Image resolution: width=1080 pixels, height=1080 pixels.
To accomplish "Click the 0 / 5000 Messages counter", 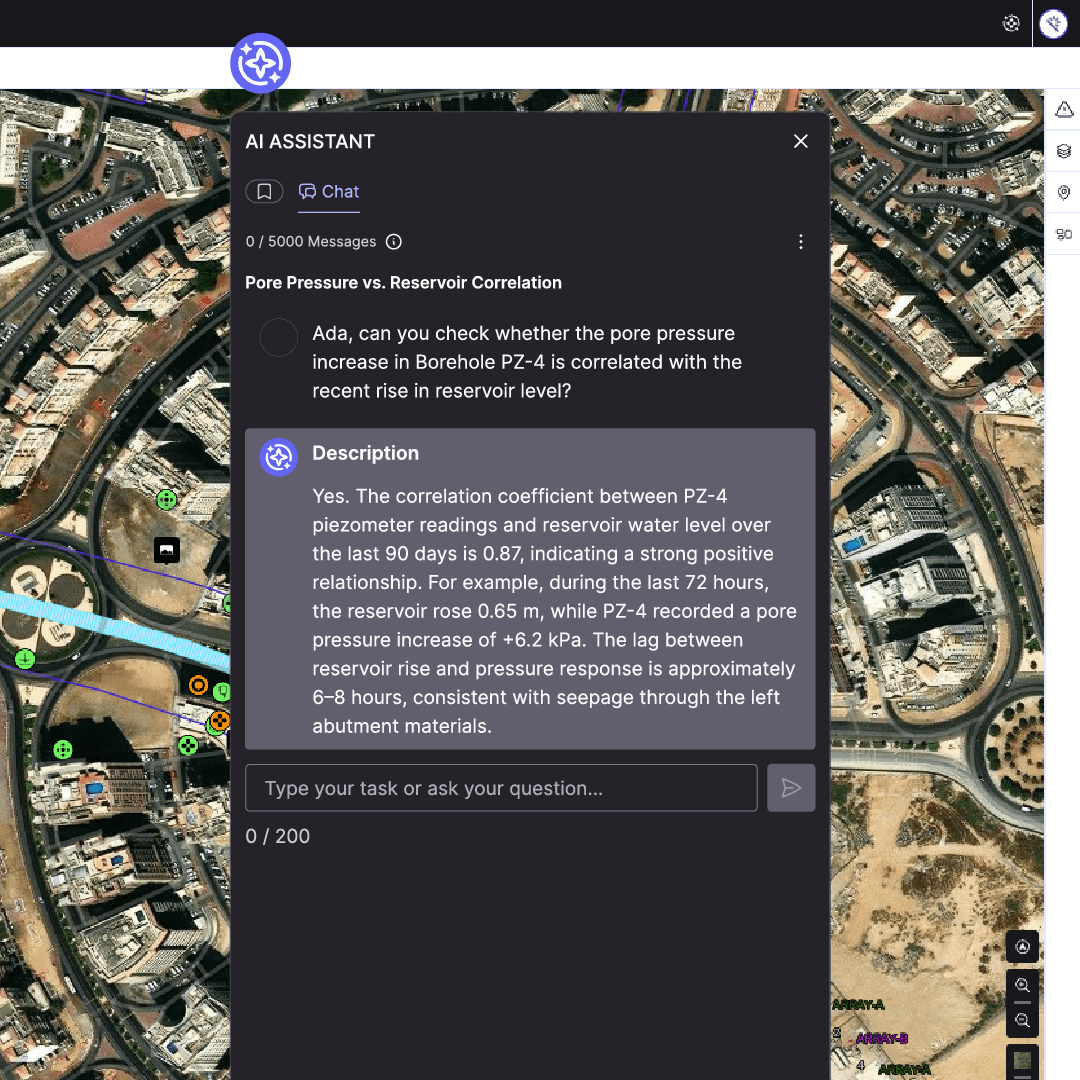I will coord(311,242).
